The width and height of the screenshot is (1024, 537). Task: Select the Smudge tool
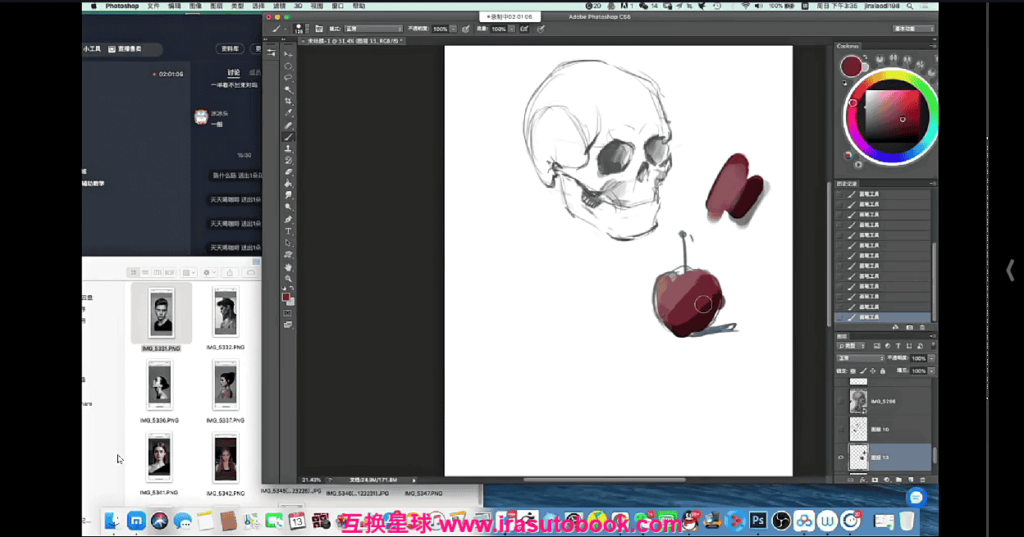coord(288,195)
